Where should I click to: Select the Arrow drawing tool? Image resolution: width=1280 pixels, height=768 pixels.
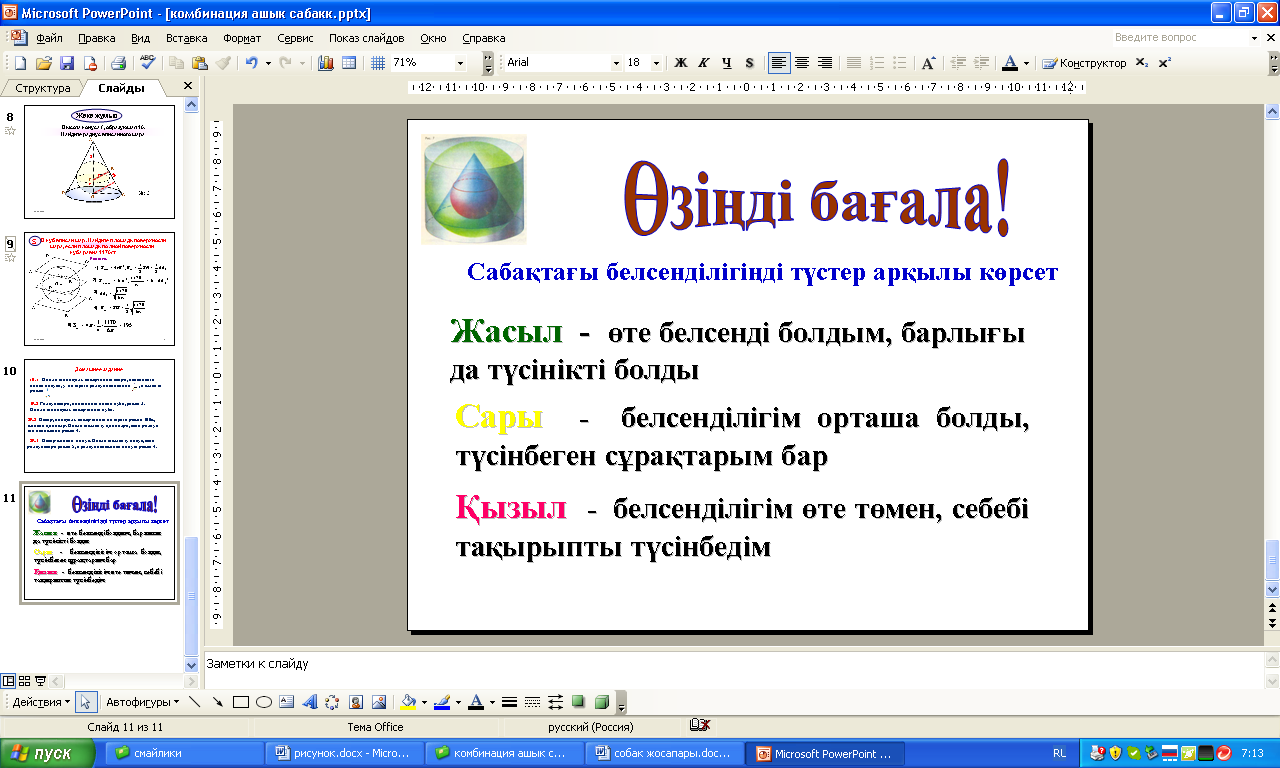(x=217, y=702)
